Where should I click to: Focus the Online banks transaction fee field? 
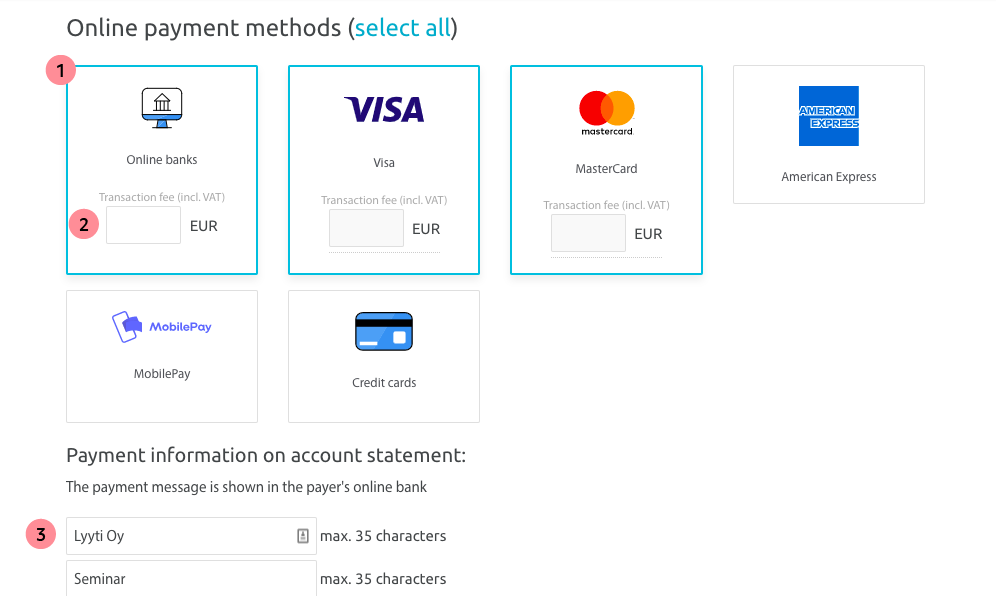[x=144, y=225]
